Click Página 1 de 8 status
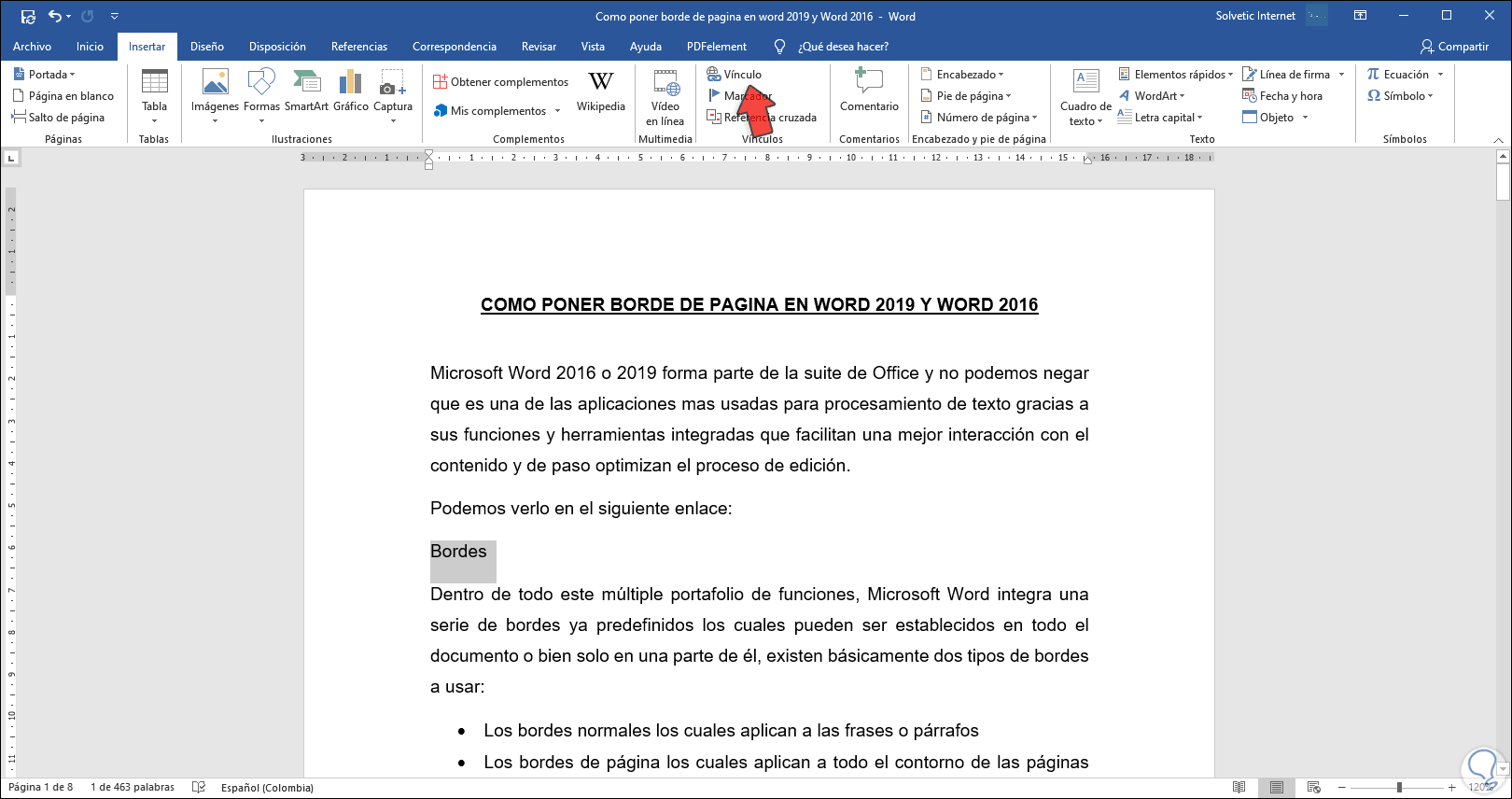This screenshot has height=799, width=1512. [x=40, y=787]
